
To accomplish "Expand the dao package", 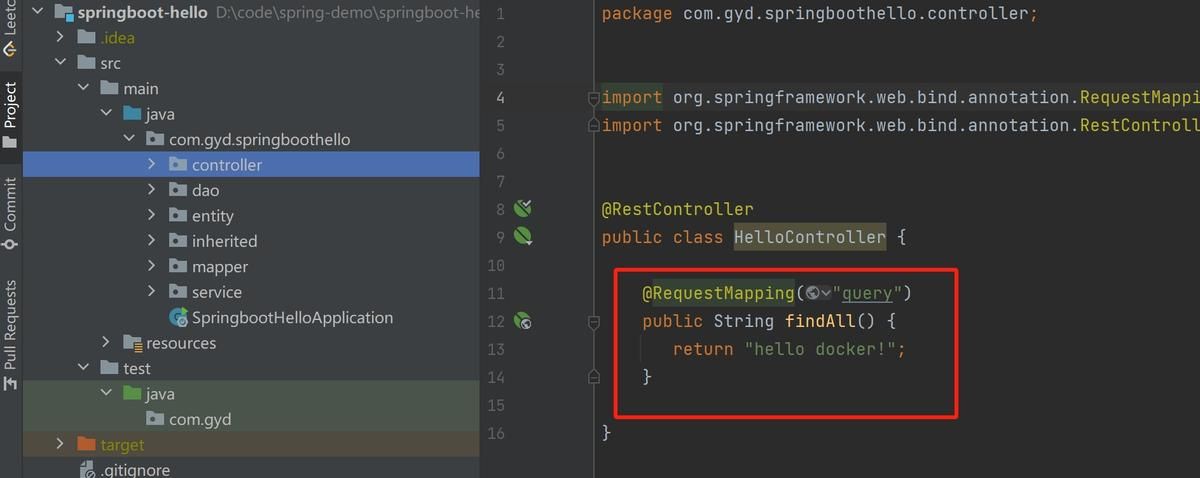I will tap(151, 190).
